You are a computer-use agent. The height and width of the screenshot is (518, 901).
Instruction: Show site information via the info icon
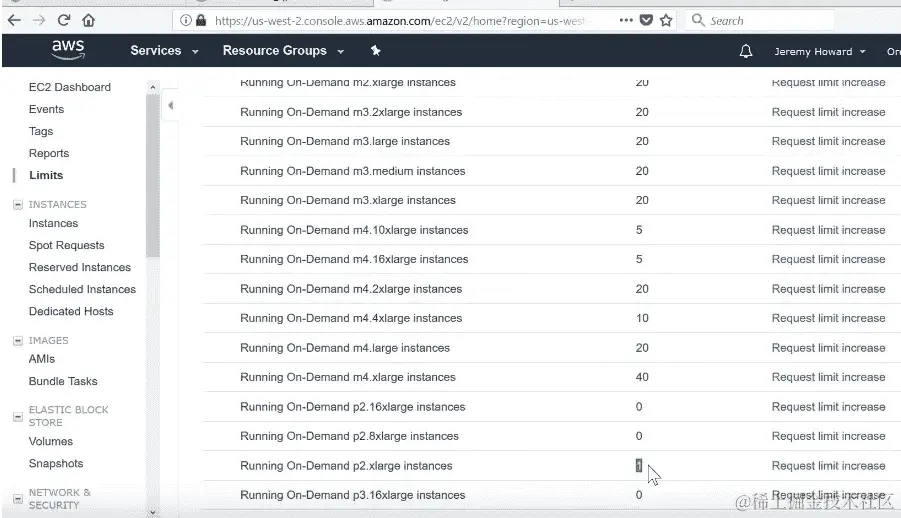click(186, 21)
